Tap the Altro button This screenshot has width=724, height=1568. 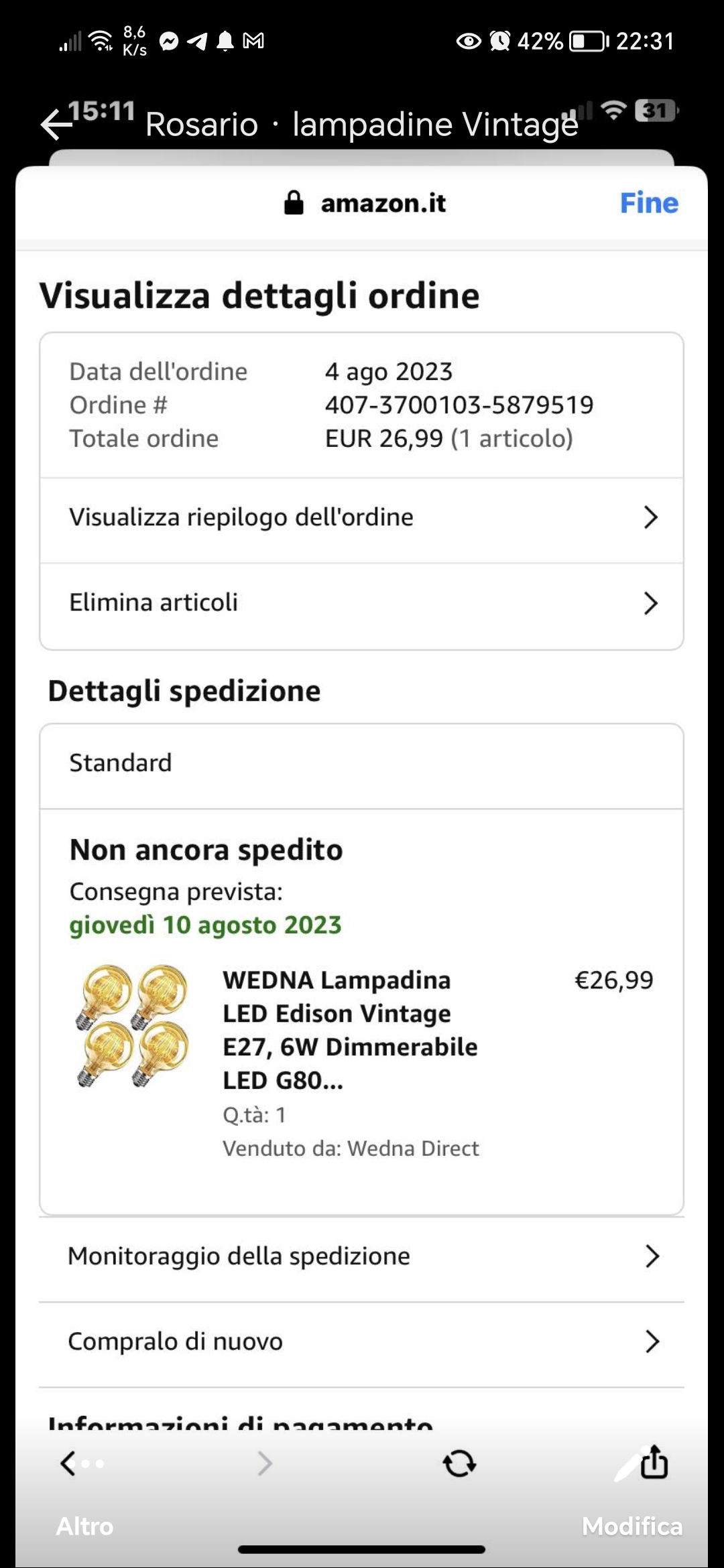pyautogui.click(x=84, y=1526)
